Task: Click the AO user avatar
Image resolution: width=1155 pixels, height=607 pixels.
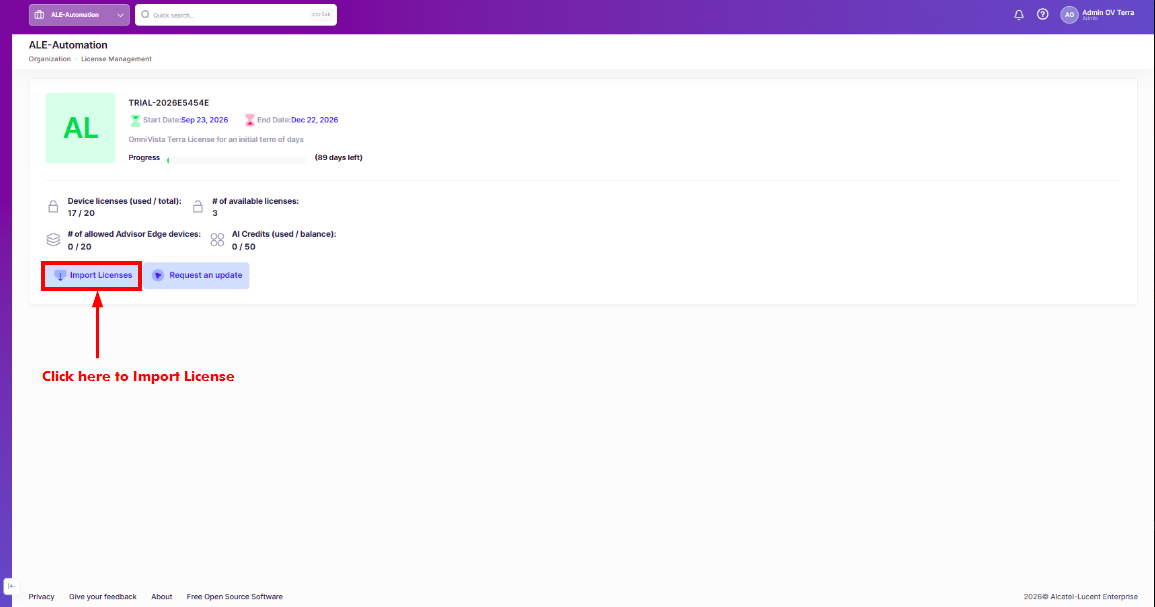Action: [x=1069, y=15]
